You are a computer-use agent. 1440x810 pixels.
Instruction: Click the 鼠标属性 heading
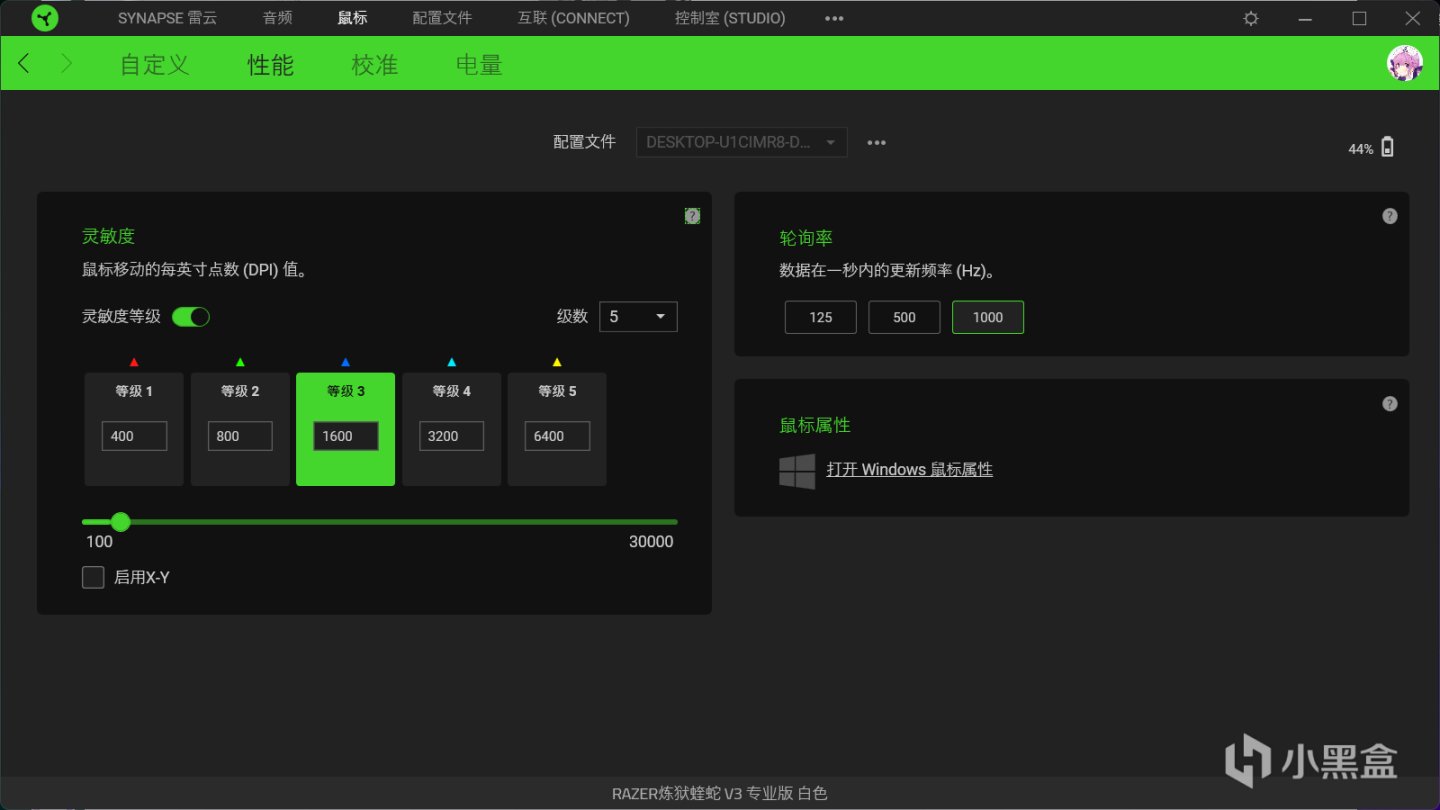coord(815,425)
